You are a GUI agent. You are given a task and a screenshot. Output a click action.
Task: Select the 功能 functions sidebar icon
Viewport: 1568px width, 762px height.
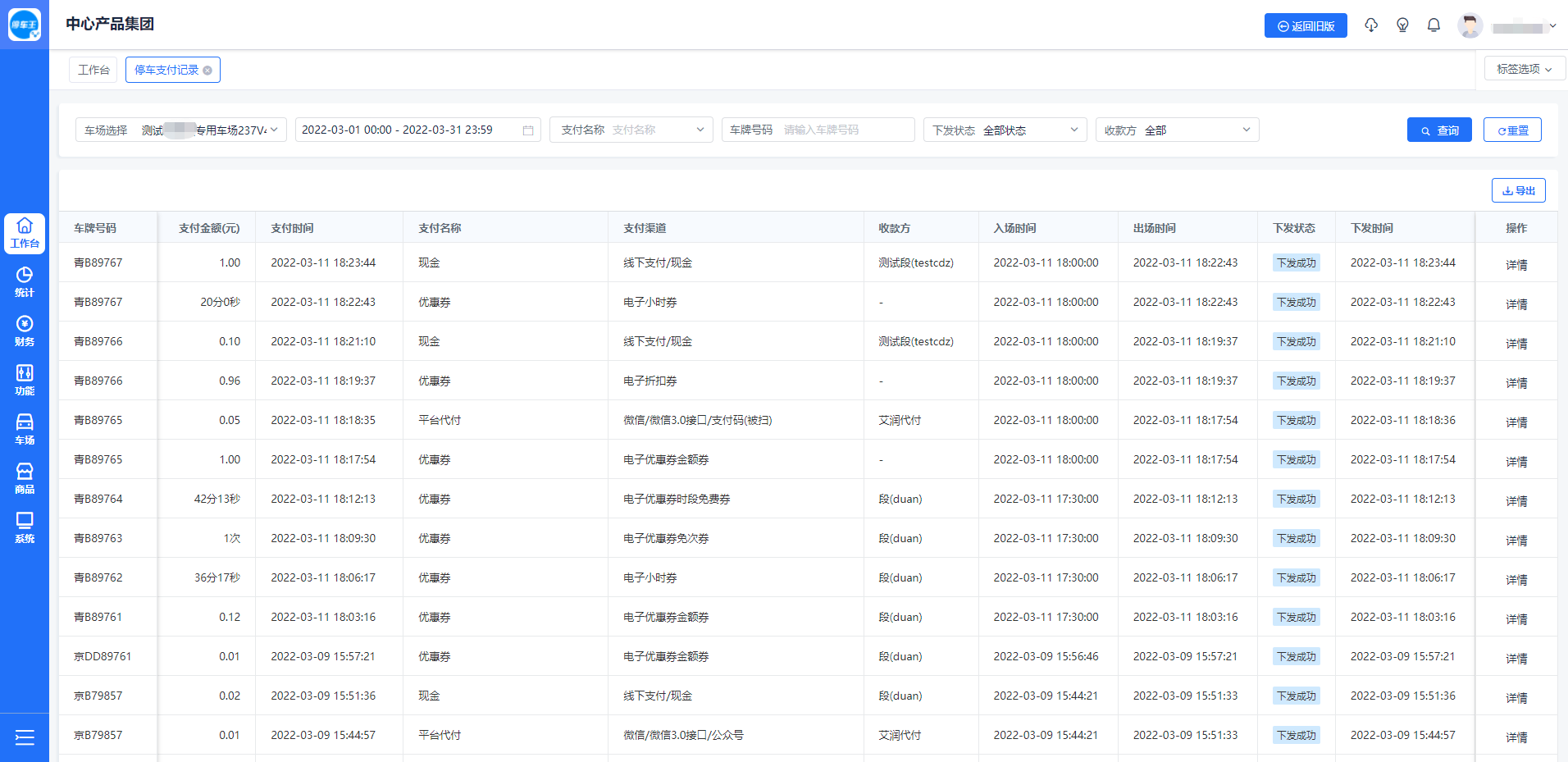(25, 380)
